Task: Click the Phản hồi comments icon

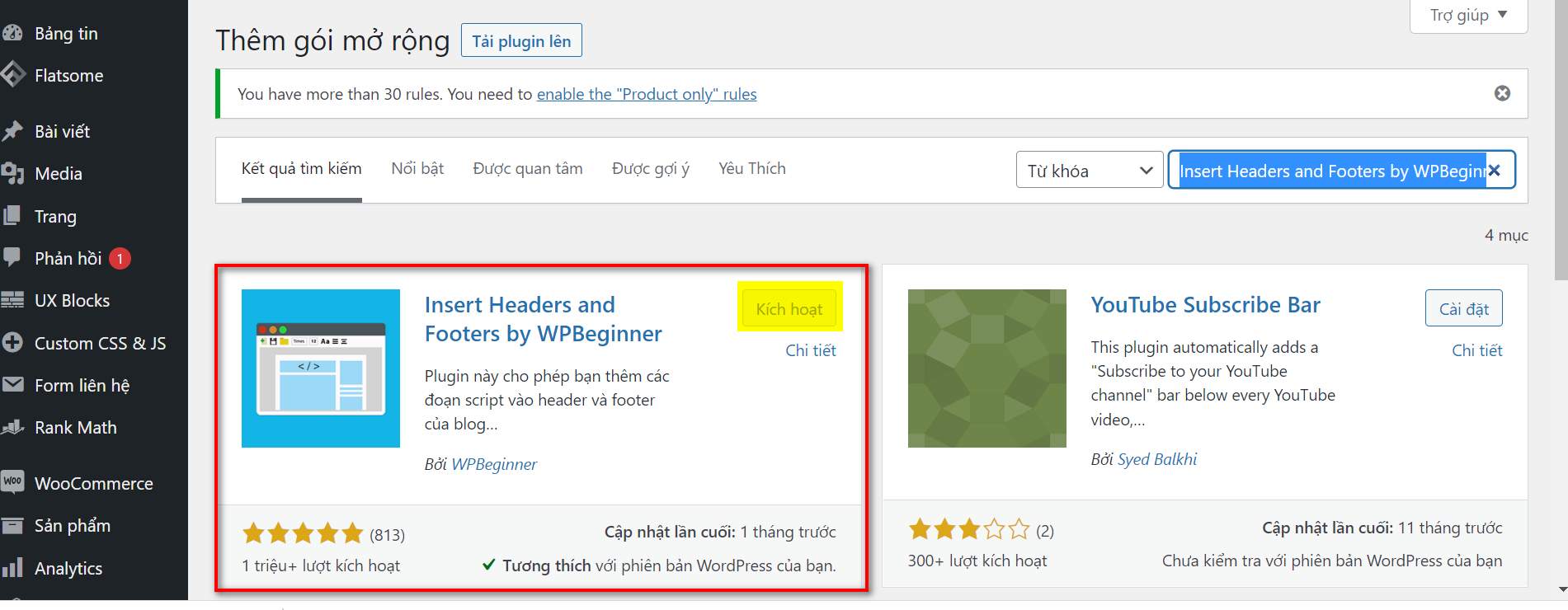Action: pyautogui.click(x=12, y=257)
